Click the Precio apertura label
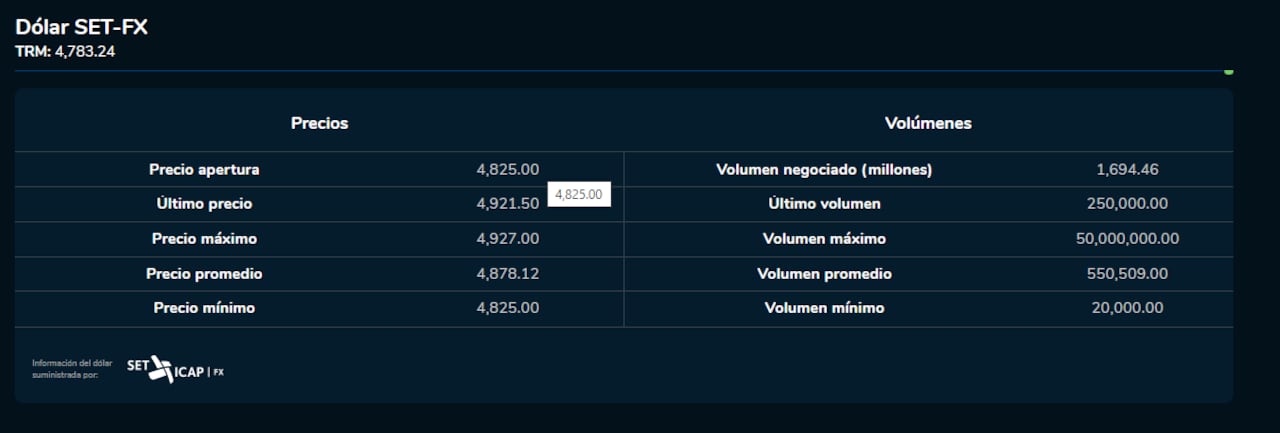Viewport: 1280px width, 433px height. coord(204,170)
